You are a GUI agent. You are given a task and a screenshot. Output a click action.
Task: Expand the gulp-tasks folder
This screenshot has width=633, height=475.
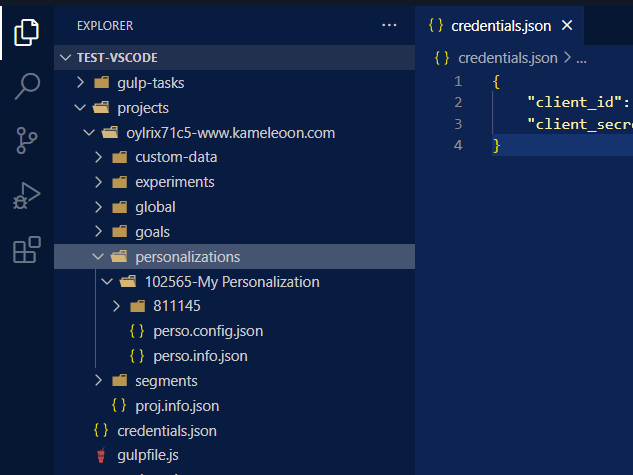pyautogui.click(x=80, y=82)
